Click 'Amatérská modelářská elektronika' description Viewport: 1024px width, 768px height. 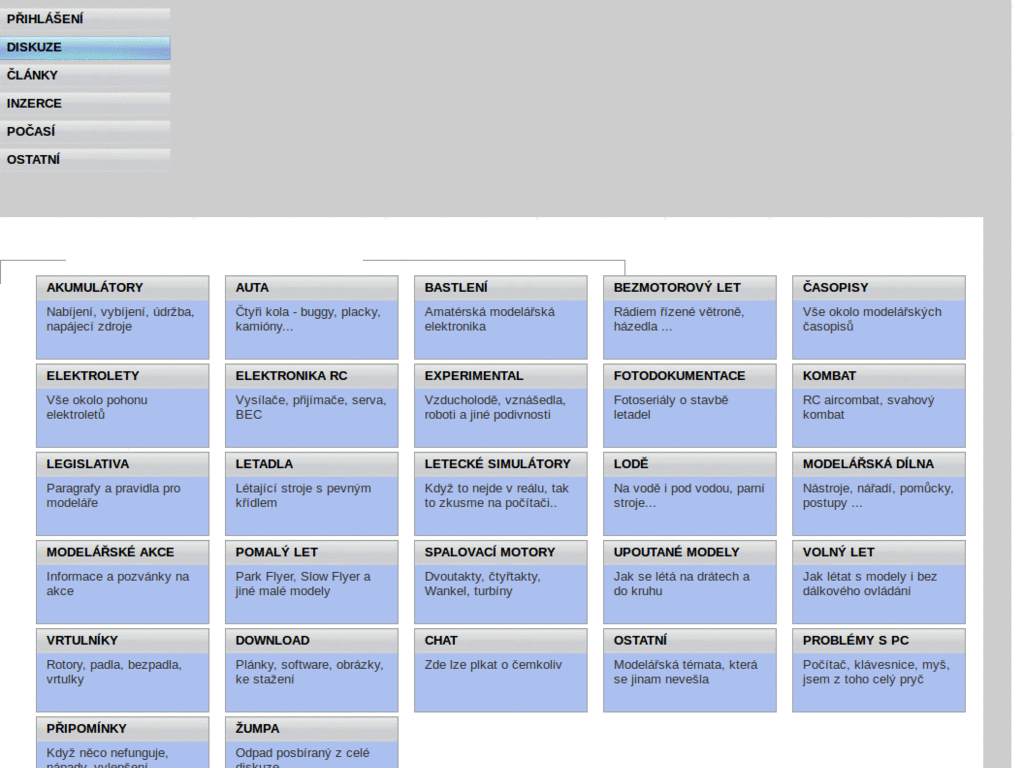(490, 319)
